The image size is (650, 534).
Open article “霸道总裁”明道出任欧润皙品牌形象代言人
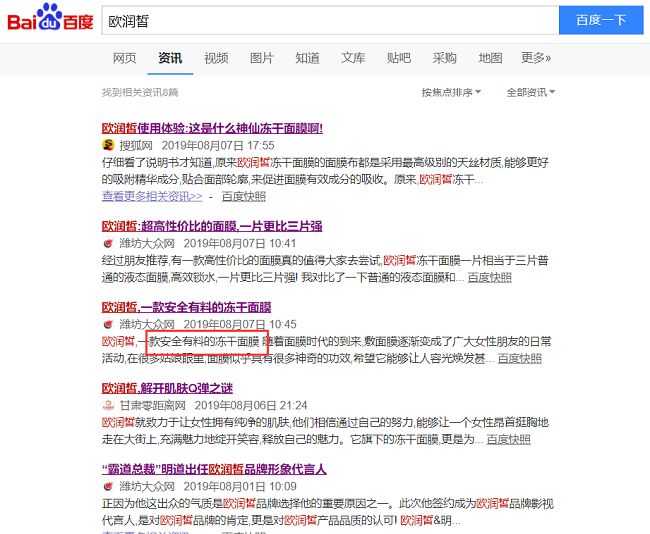214,469
